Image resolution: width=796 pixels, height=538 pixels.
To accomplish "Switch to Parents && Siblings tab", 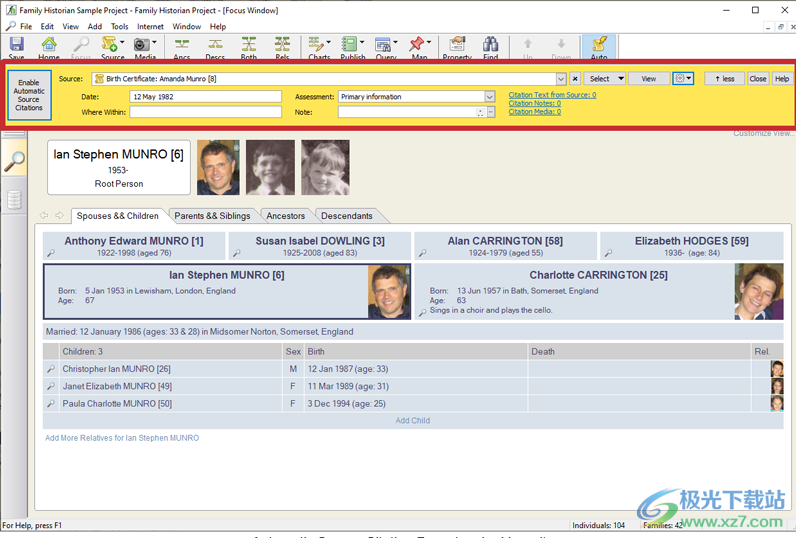I will (x=212, y=216).
